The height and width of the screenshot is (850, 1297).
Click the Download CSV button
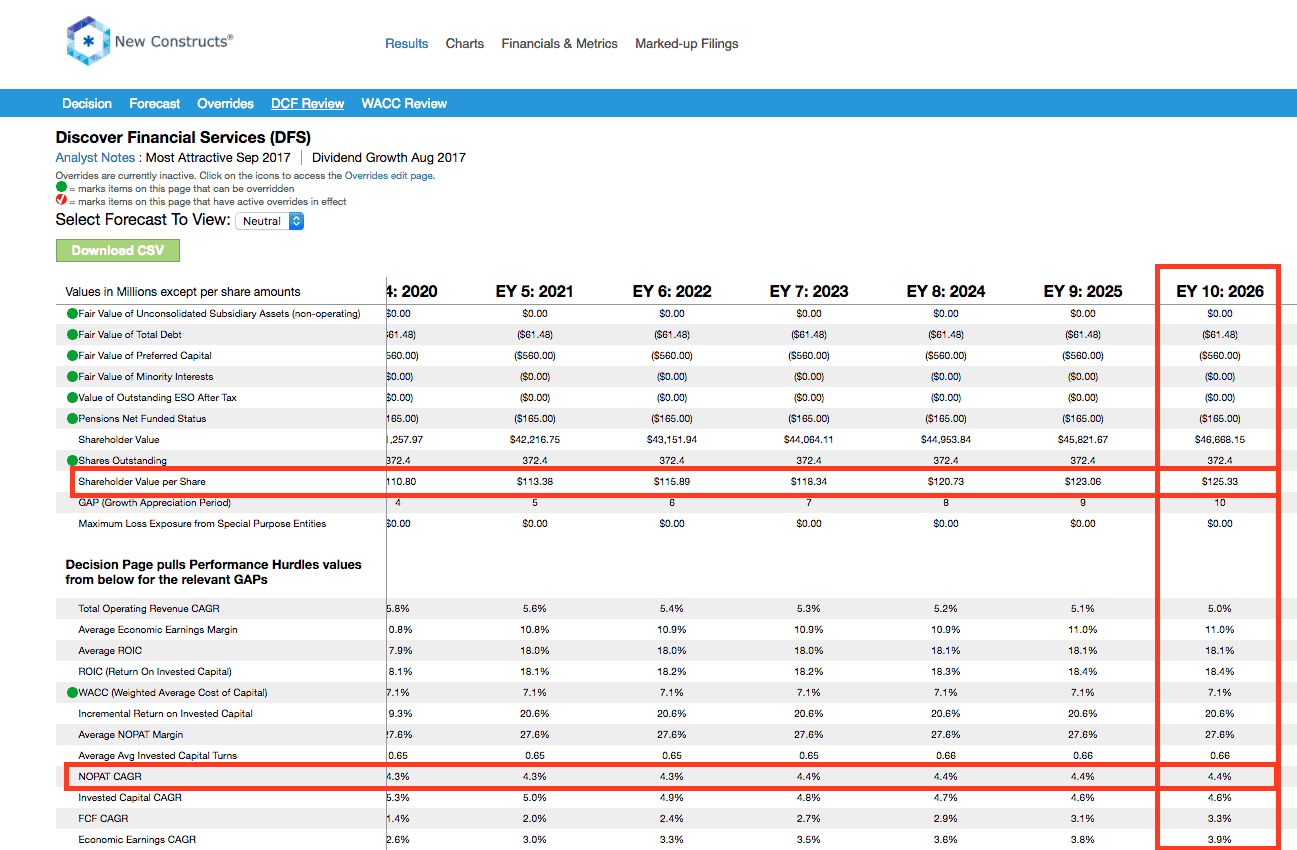pos(118,250)
